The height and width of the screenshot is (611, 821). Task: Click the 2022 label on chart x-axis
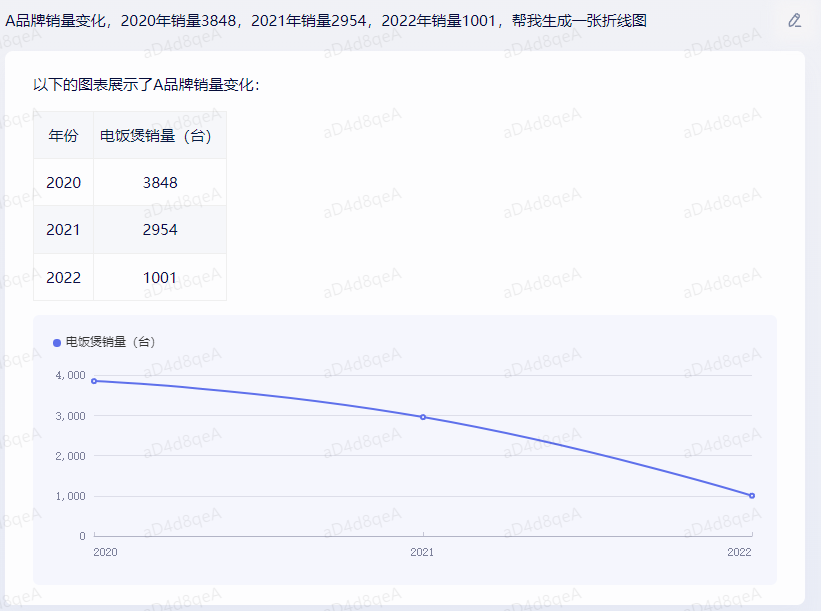click(739, 552)
